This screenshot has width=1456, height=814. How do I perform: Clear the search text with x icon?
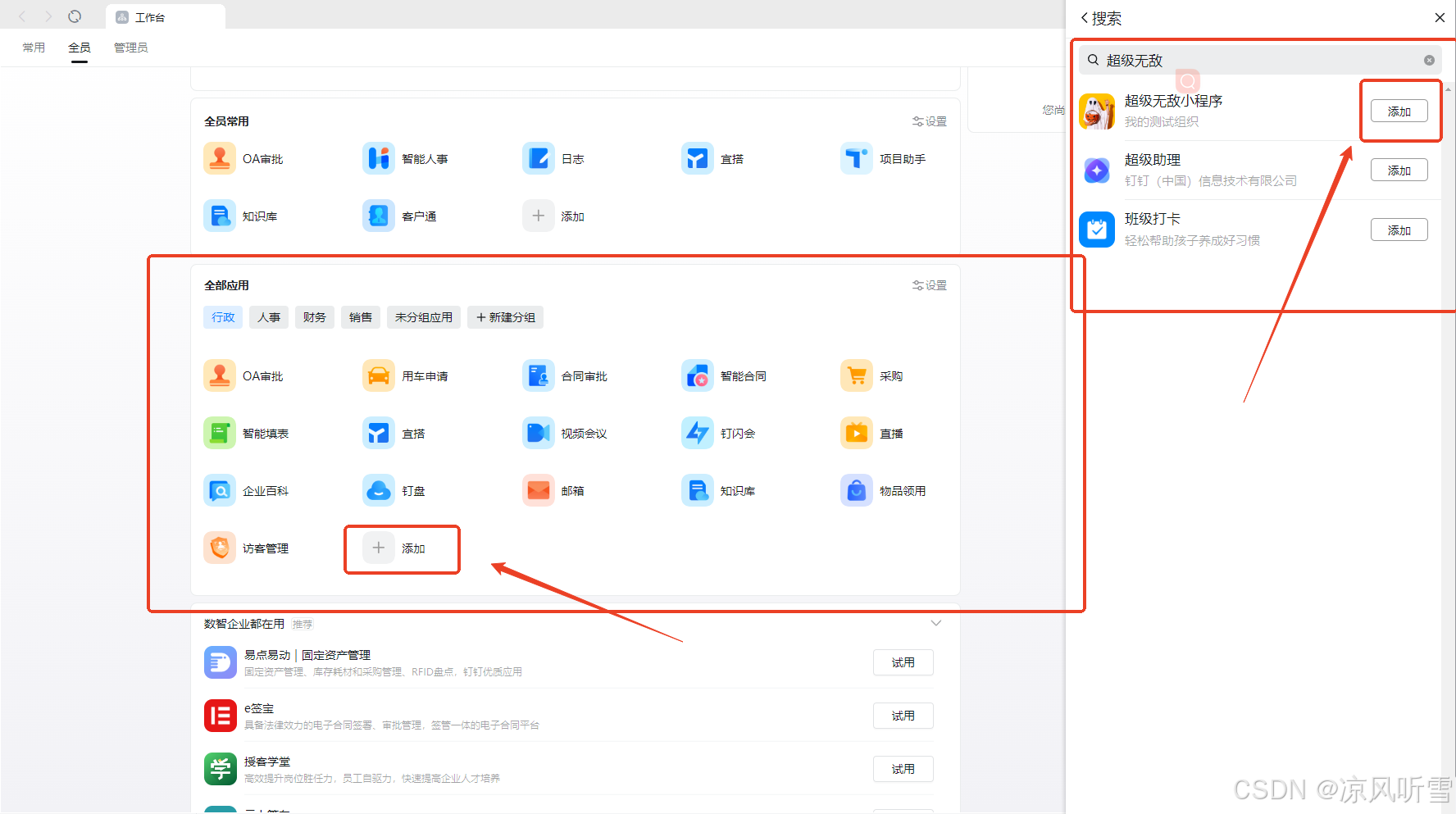tap(1429, 60)
